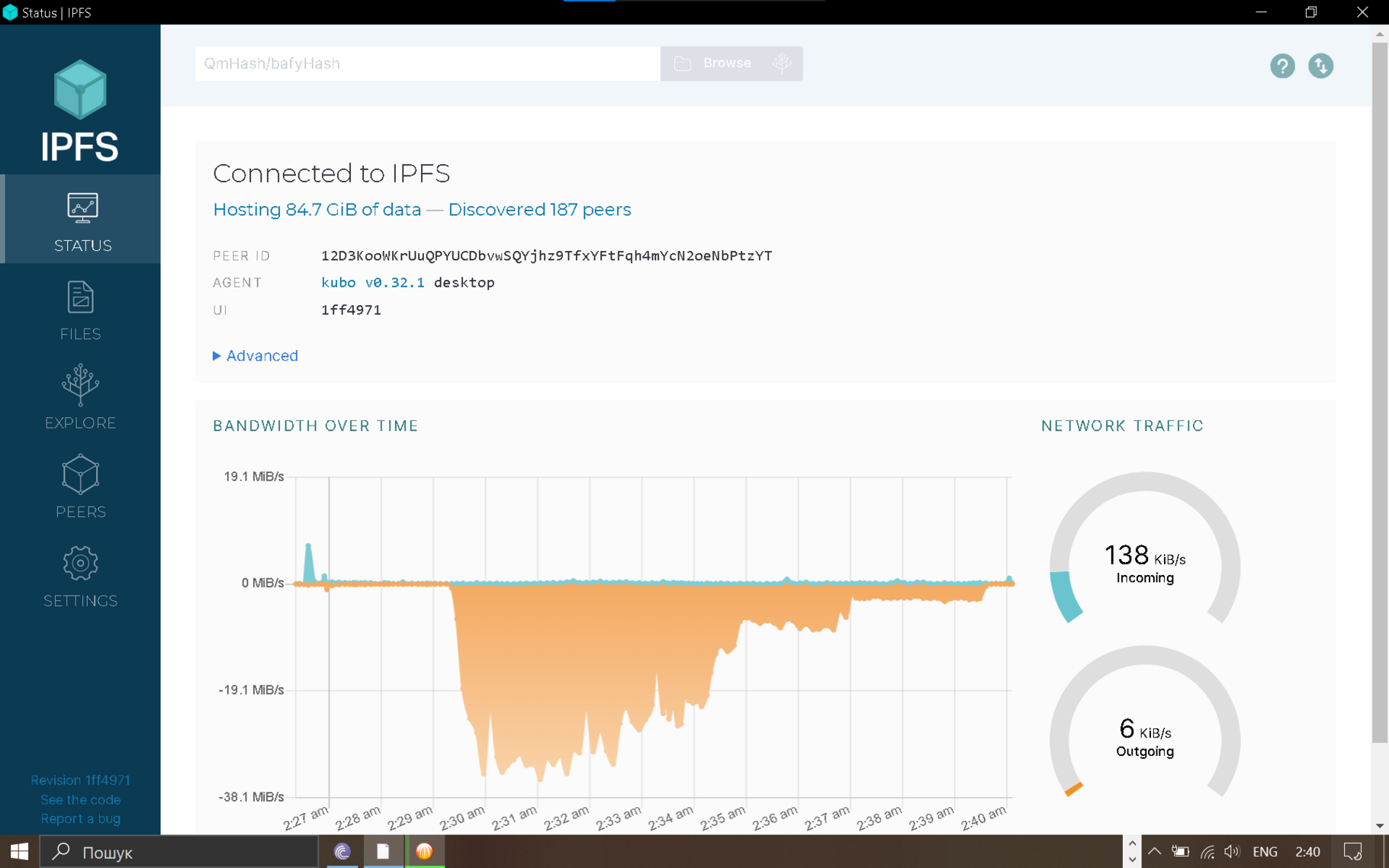1389x868 pixels.
Task: Click the Connected to IPFS heading
Action: [x=331, y=174]
